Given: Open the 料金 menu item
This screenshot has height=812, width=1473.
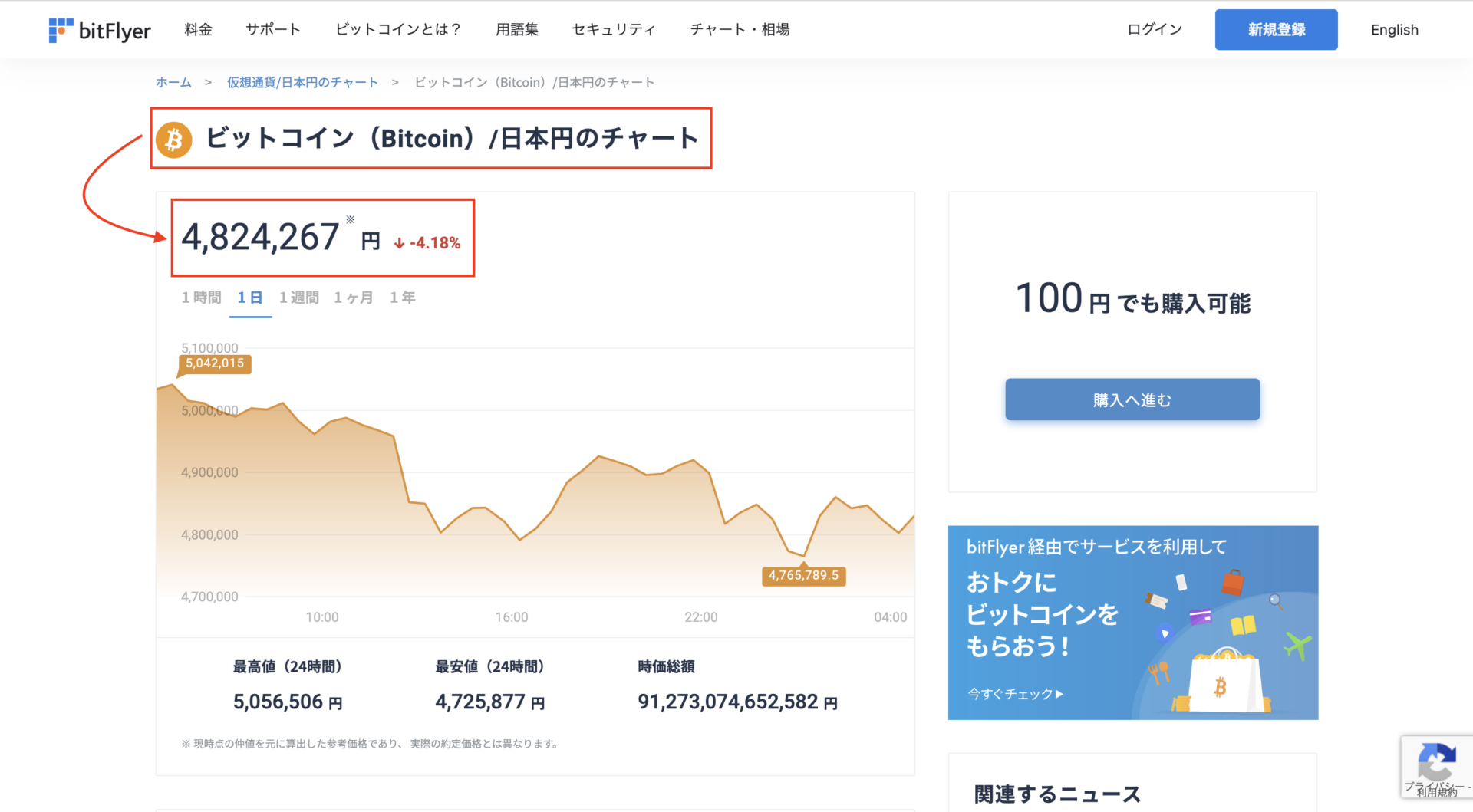Looking at the screenshot, I should click(x=198, y=29).
